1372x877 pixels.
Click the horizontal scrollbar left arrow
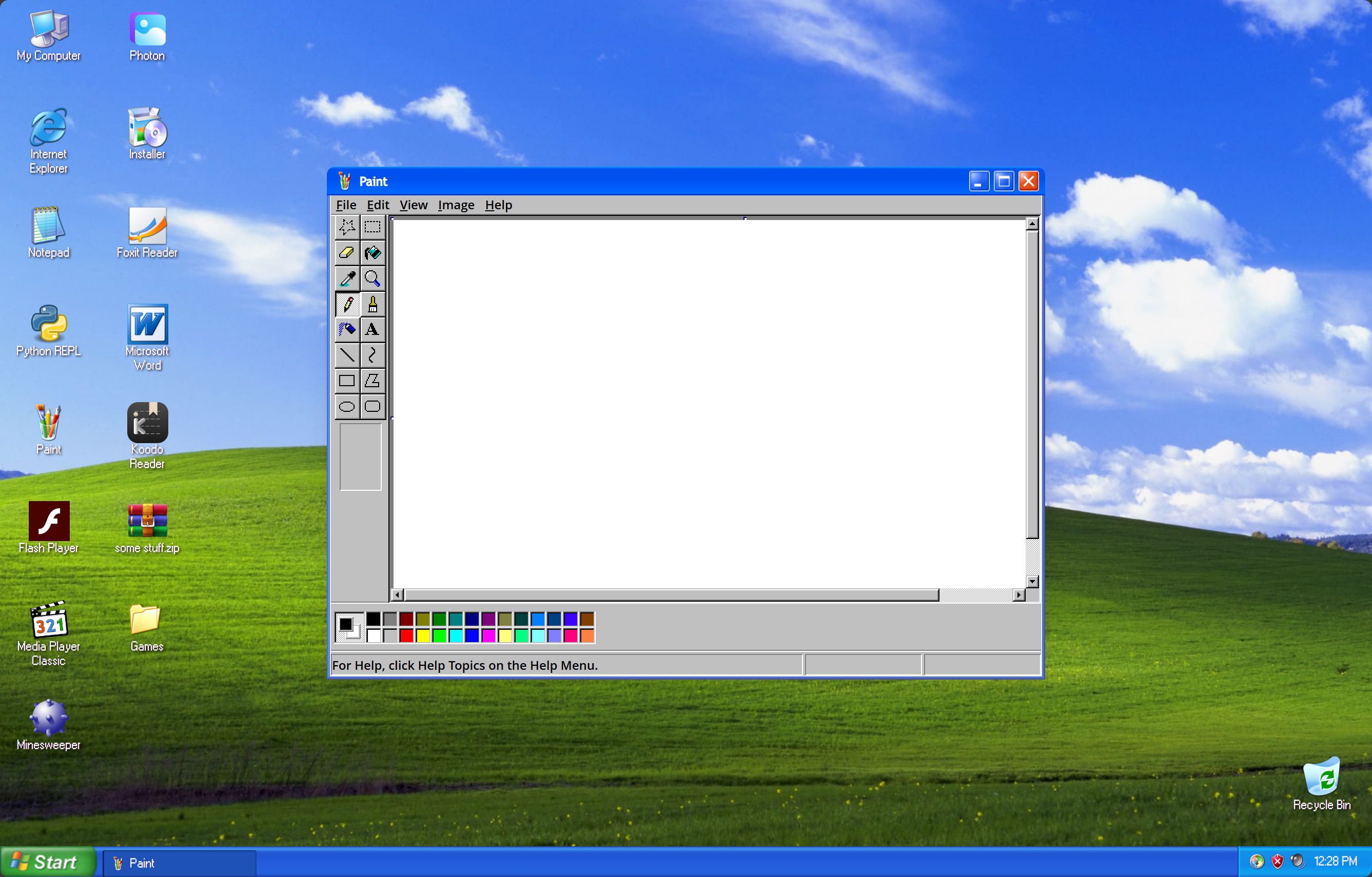click(x=398, y=595)
